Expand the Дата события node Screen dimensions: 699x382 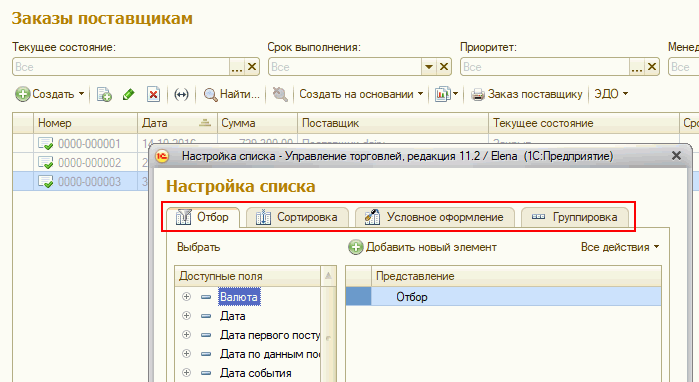(186, 373)
